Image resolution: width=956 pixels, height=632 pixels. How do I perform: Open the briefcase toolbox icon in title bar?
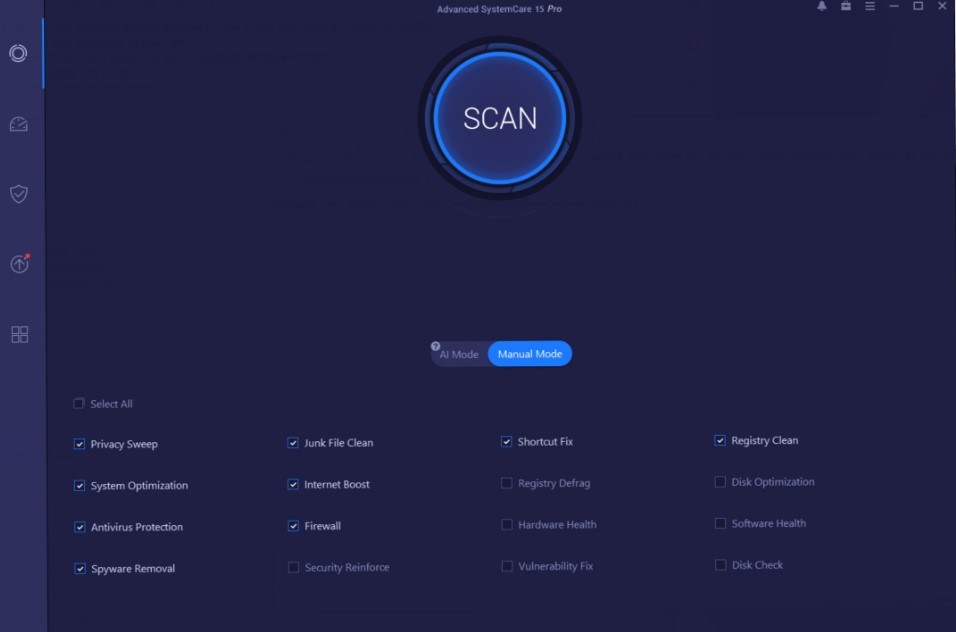coord(846,7)
